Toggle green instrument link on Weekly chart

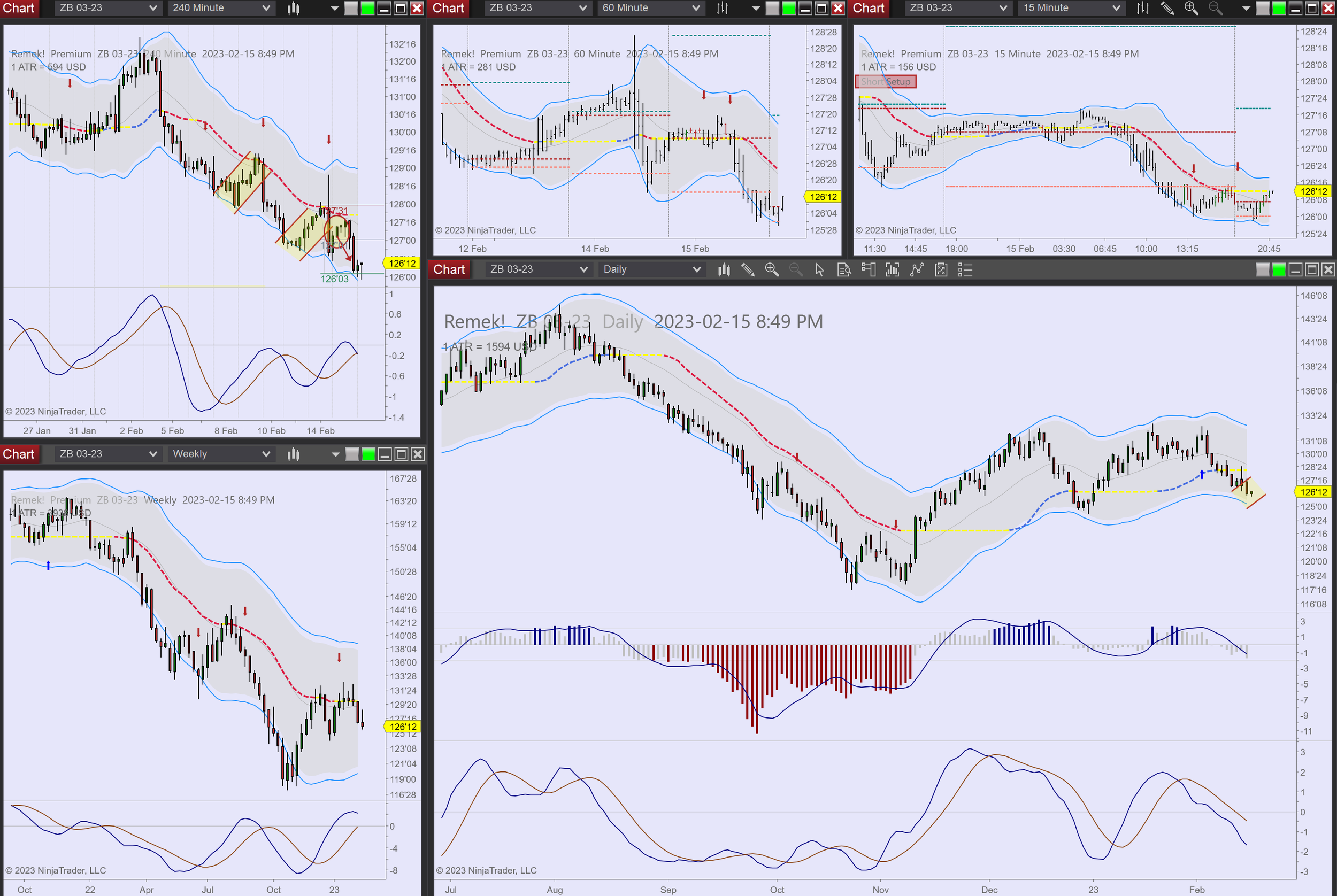[x=368, y=454]
